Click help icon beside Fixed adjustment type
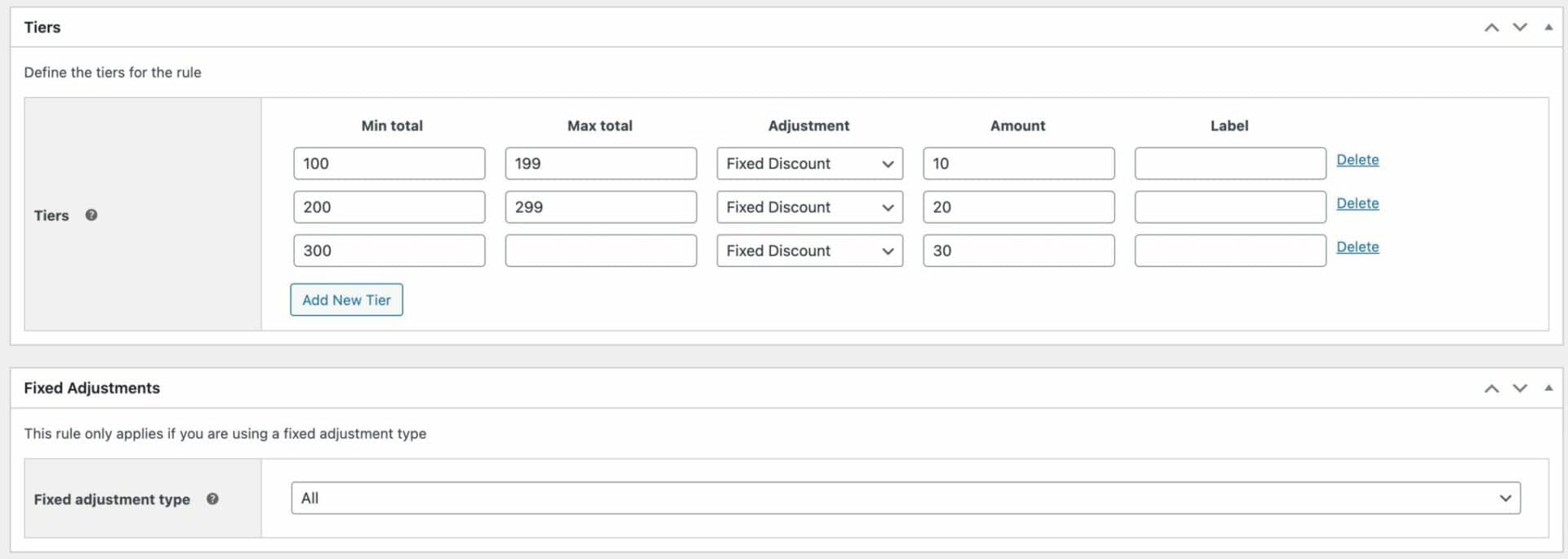The width and height of the screenshot is (1568, 559). [212, 499]
